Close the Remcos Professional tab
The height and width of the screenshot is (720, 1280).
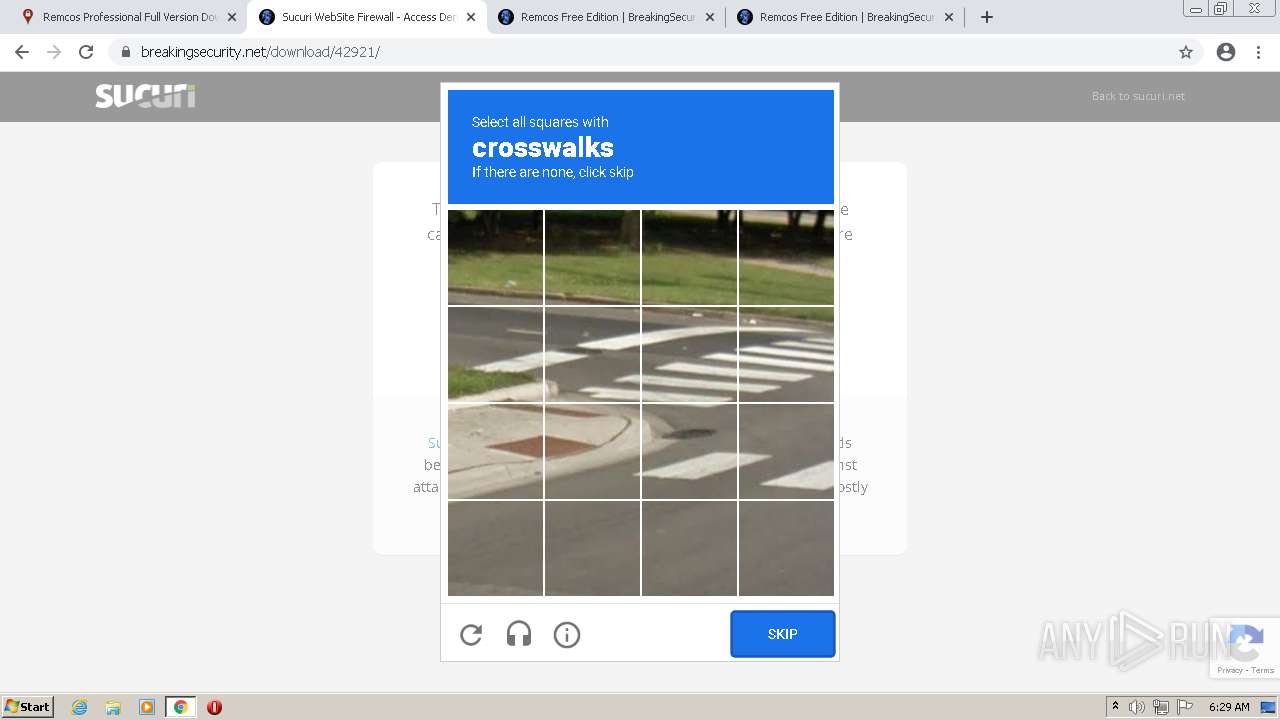232,17
